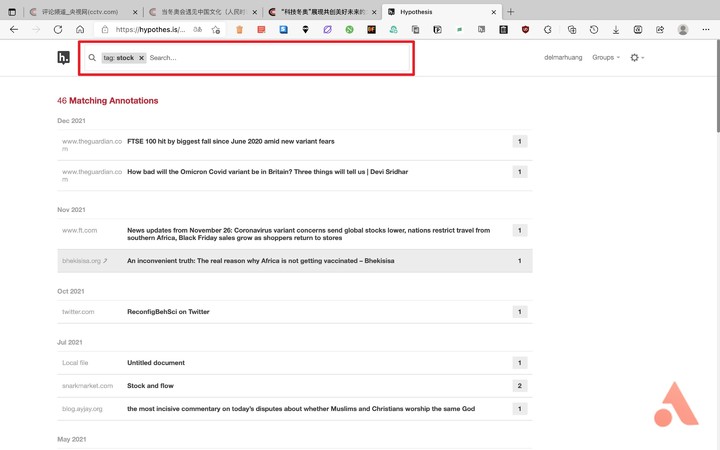Click the Hypothesis logo icon

tap(63, 58)
